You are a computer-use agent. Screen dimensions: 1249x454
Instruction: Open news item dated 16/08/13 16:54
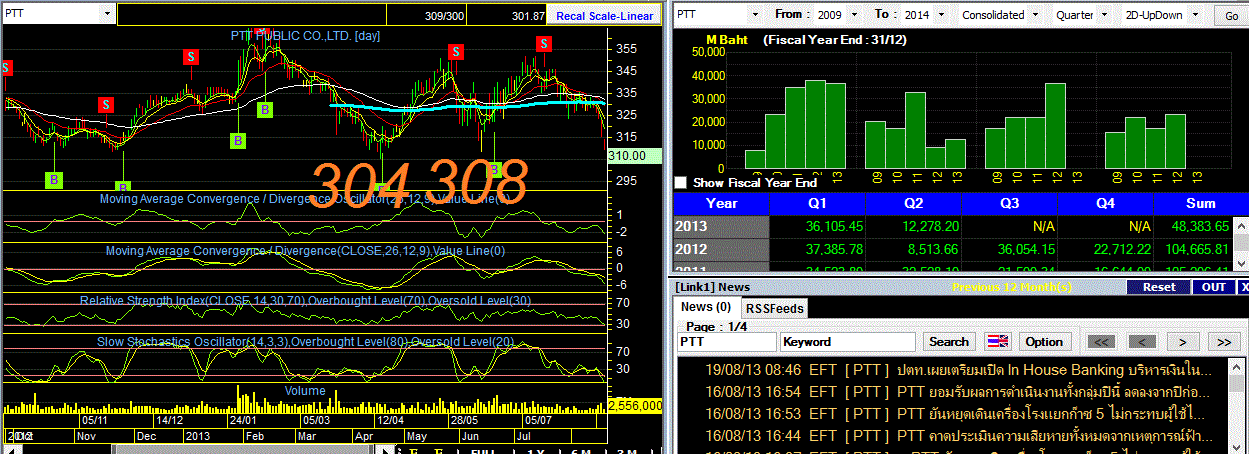[956, 392]
